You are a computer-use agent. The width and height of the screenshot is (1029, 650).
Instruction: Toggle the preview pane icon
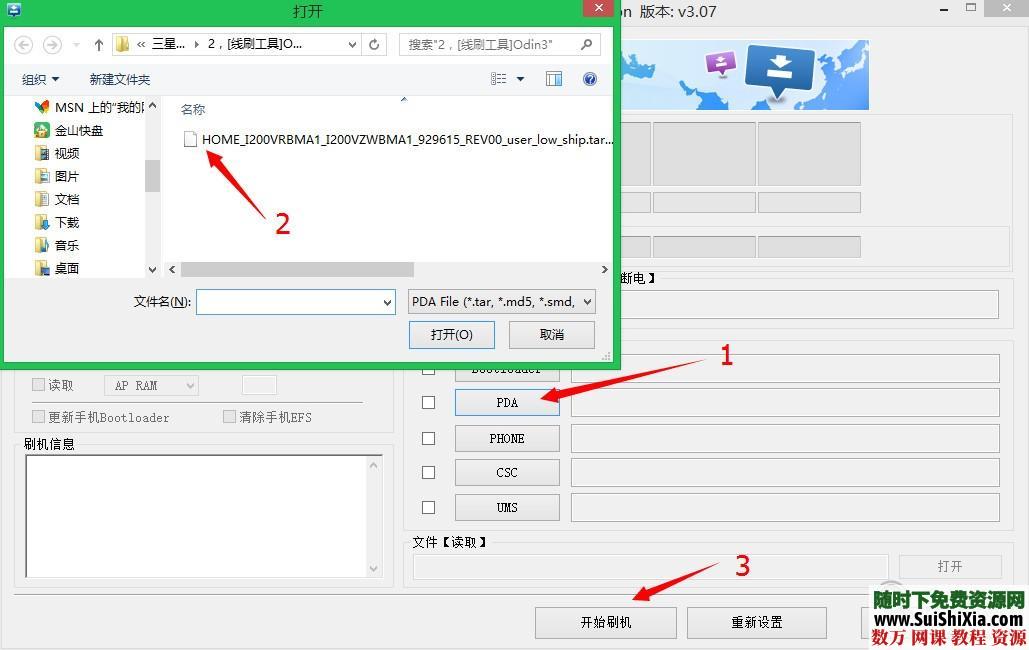point(554,79)
